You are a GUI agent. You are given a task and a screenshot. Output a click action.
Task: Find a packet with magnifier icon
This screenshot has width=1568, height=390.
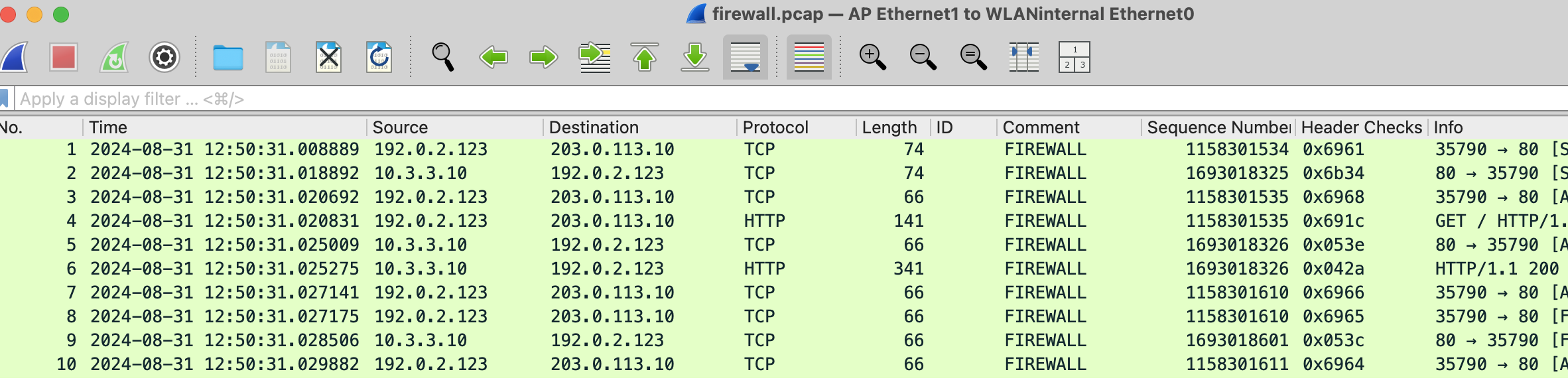tap(442, 57)
